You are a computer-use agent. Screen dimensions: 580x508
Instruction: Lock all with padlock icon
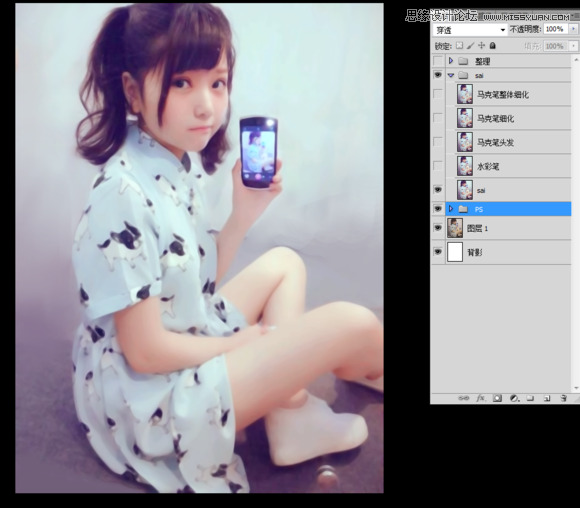492,46
